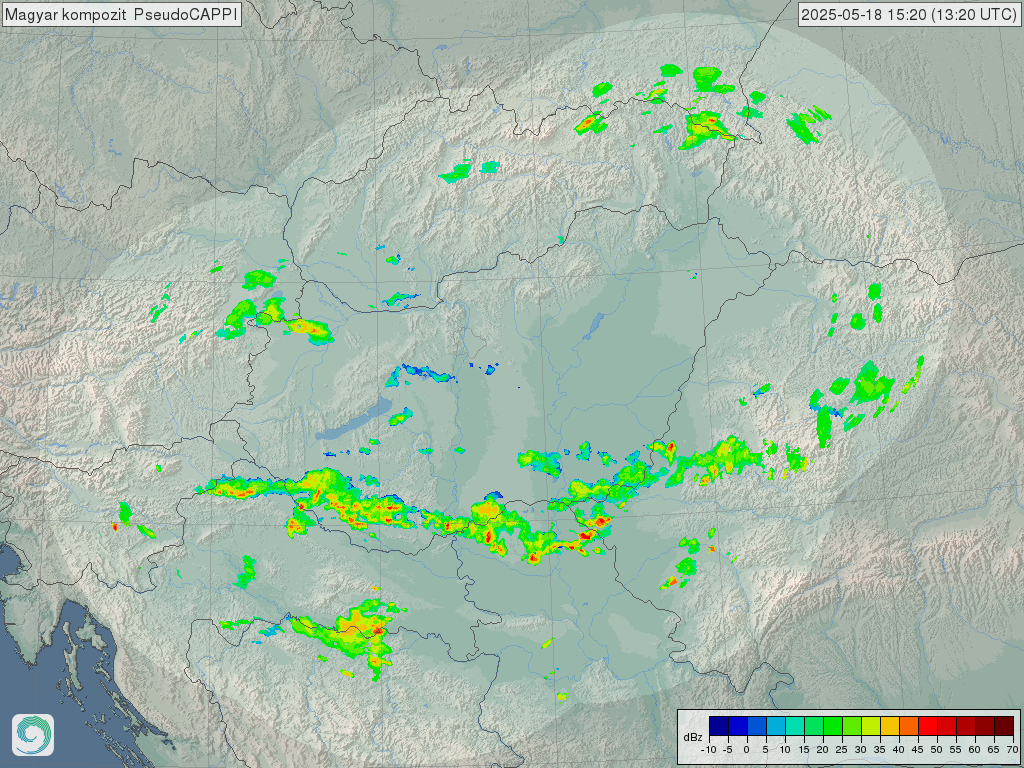Select the orange 40 to 45 legend swatch

click(x=908, y=726)
